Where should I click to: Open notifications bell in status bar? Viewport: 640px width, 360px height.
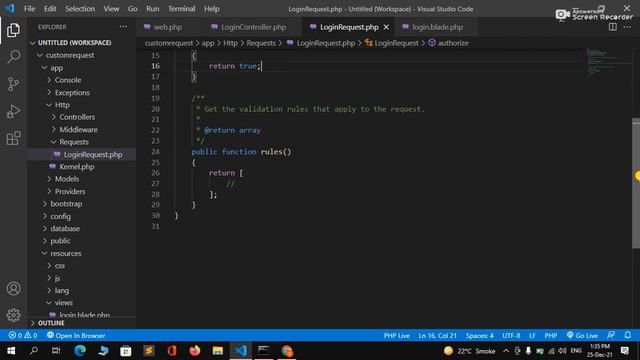[628, 335]
